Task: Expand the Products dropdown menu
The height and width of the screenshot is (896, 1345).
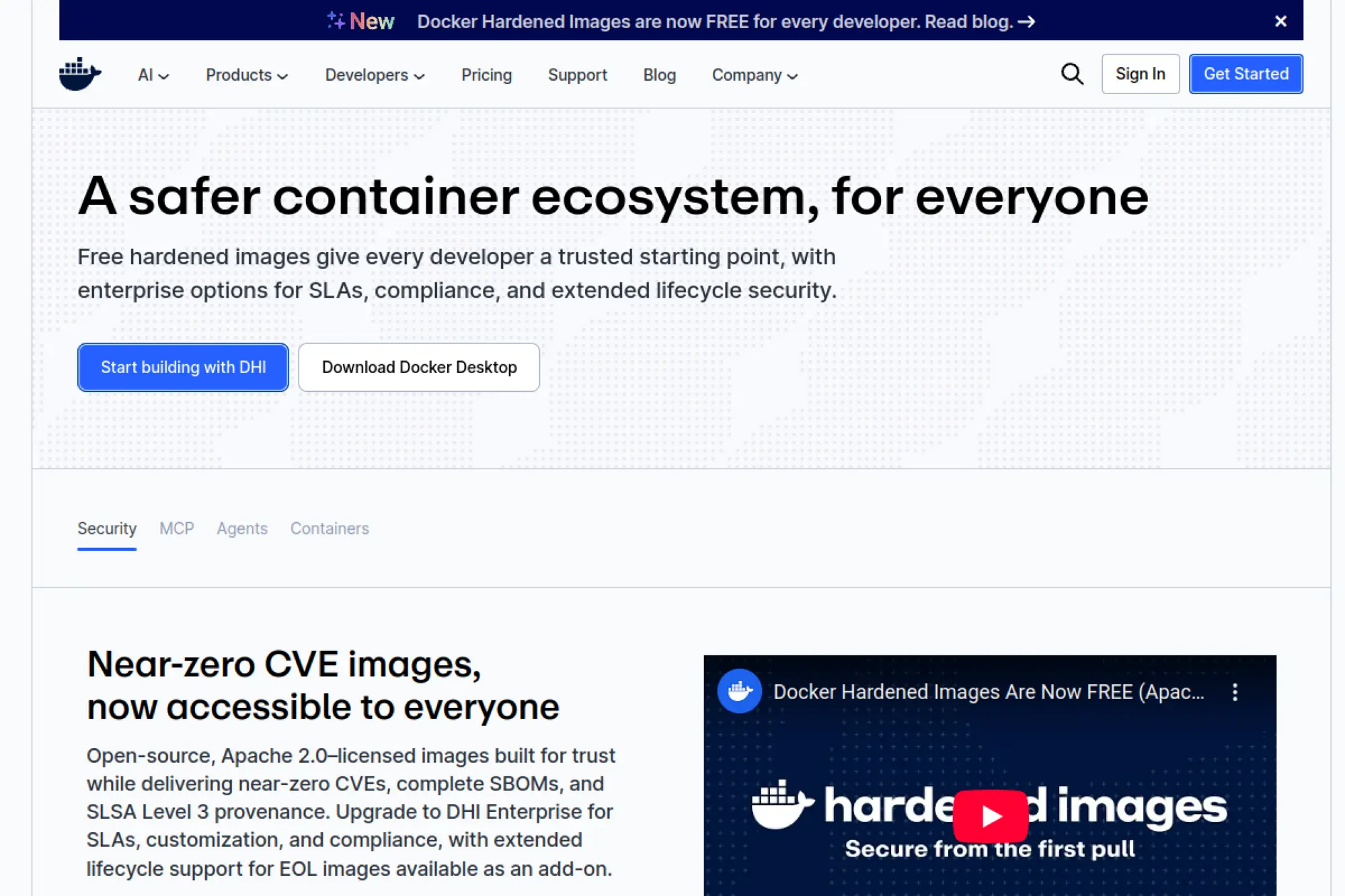Action: click(x=246, y=75)
